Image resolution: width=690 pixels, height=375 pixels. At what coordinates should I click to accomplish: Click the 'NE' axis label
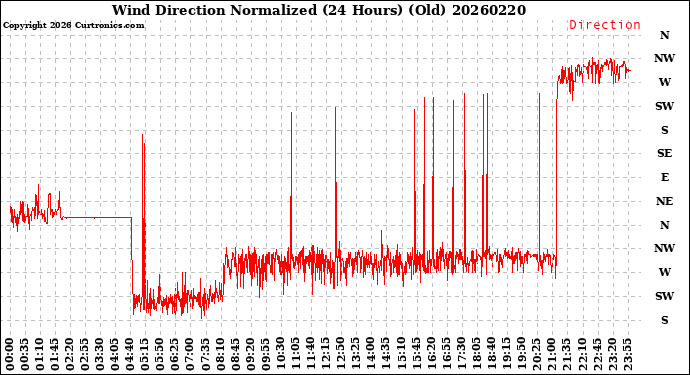[x=664, y=201]
